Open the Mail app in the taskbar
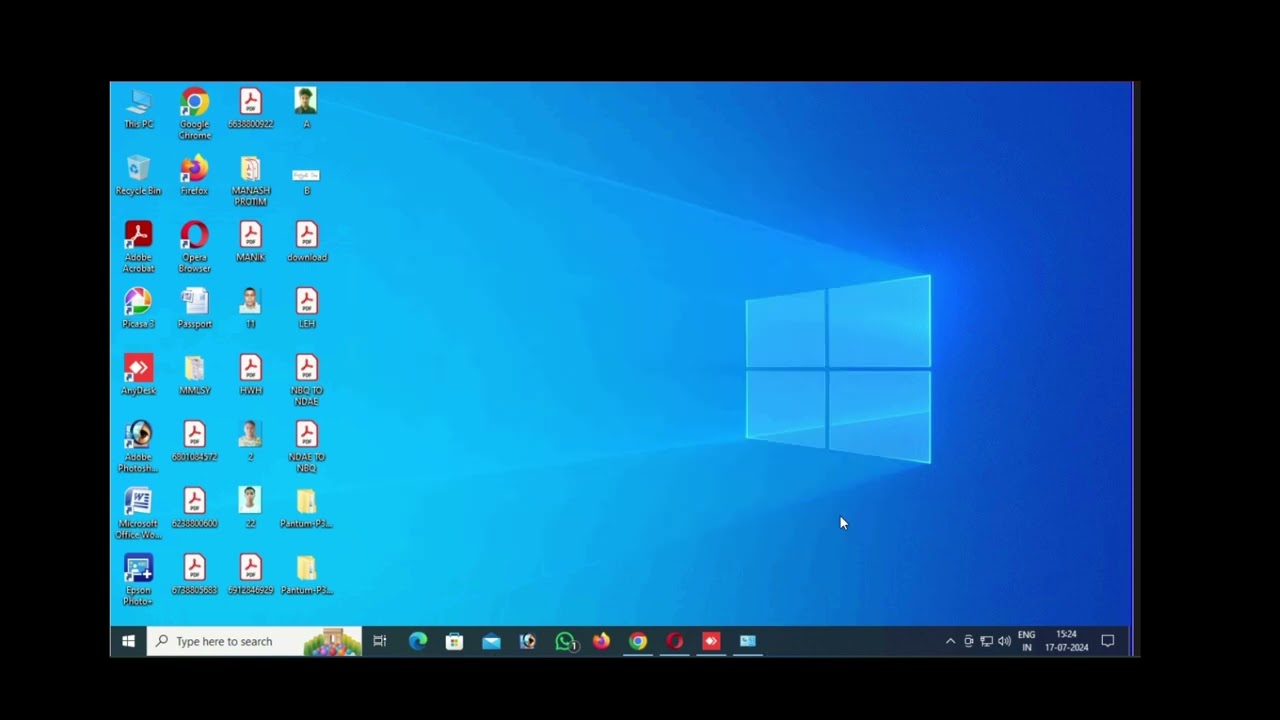 coord(491,641)
